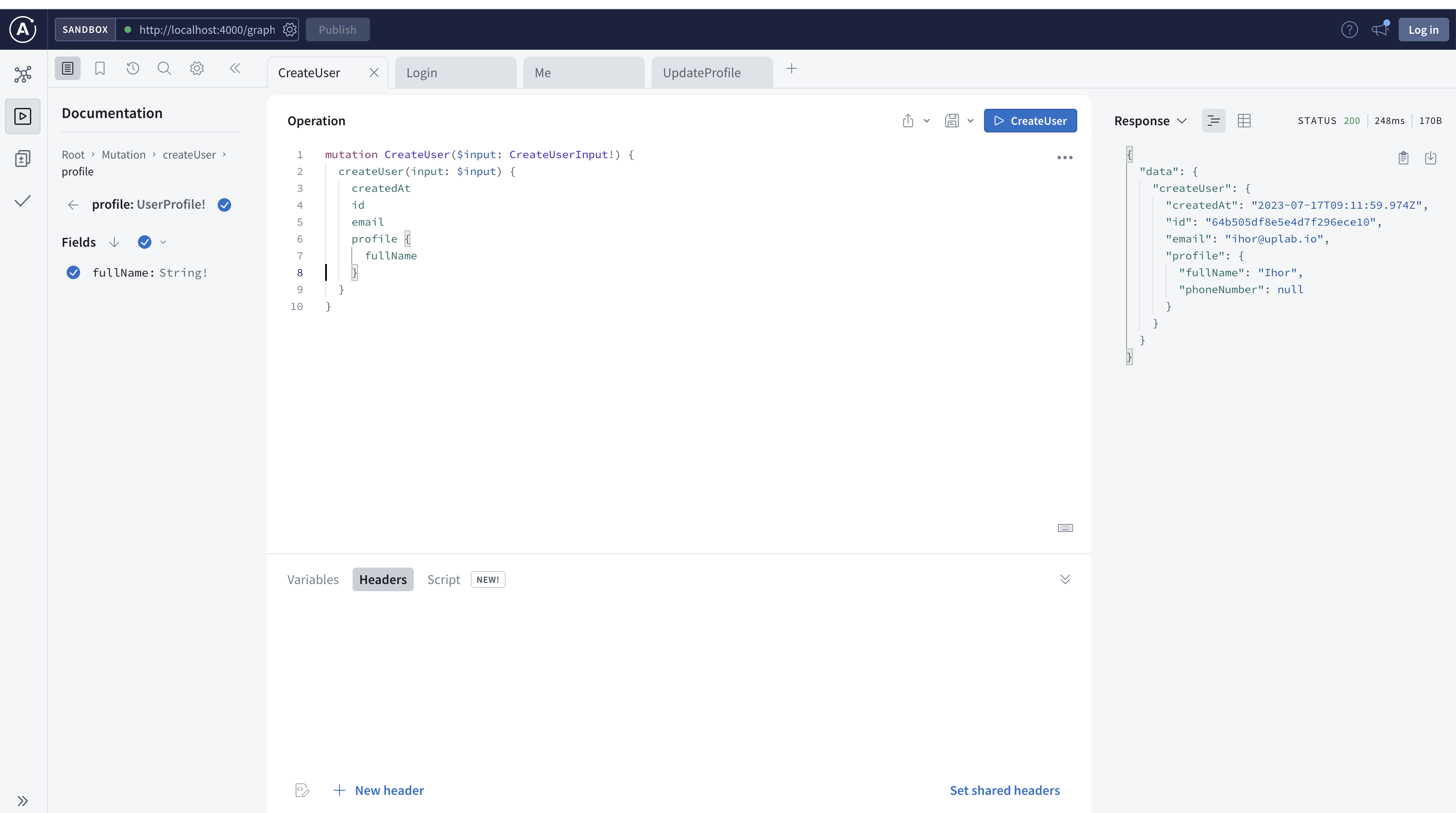Select the Explorer play icon in the sidebar
This screenshot has height=813, width=1456.
click(x=23, y=116)
